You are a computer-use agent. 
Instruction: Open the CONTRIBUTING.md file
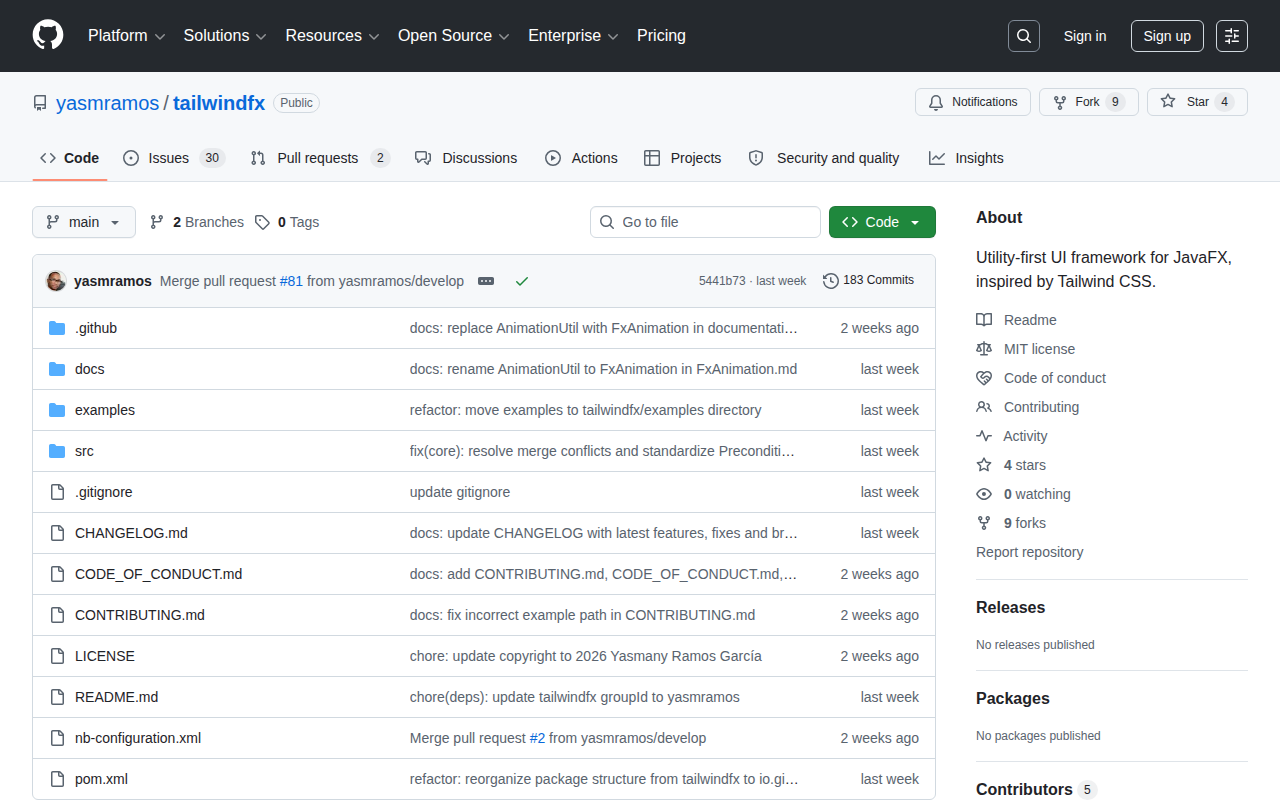140,615
